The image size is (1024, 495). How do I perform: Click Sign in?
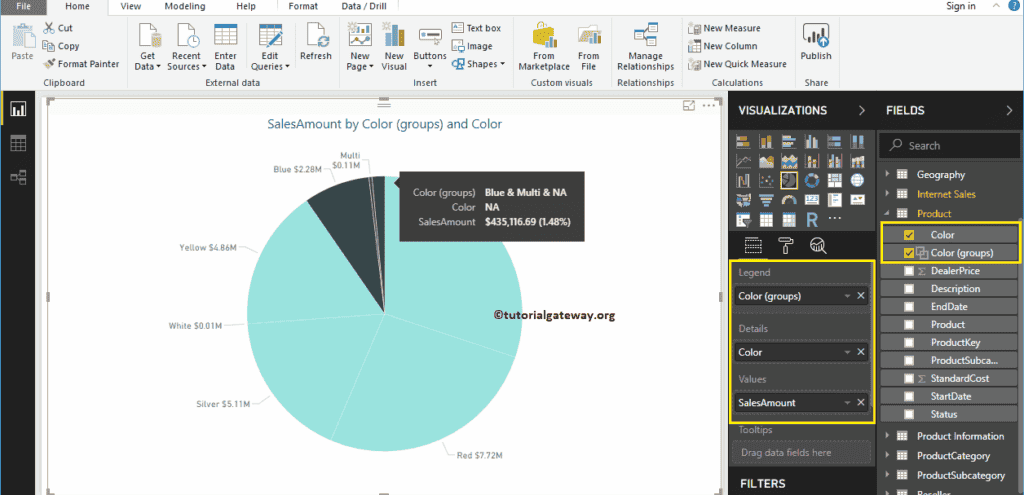click(961, 7)
